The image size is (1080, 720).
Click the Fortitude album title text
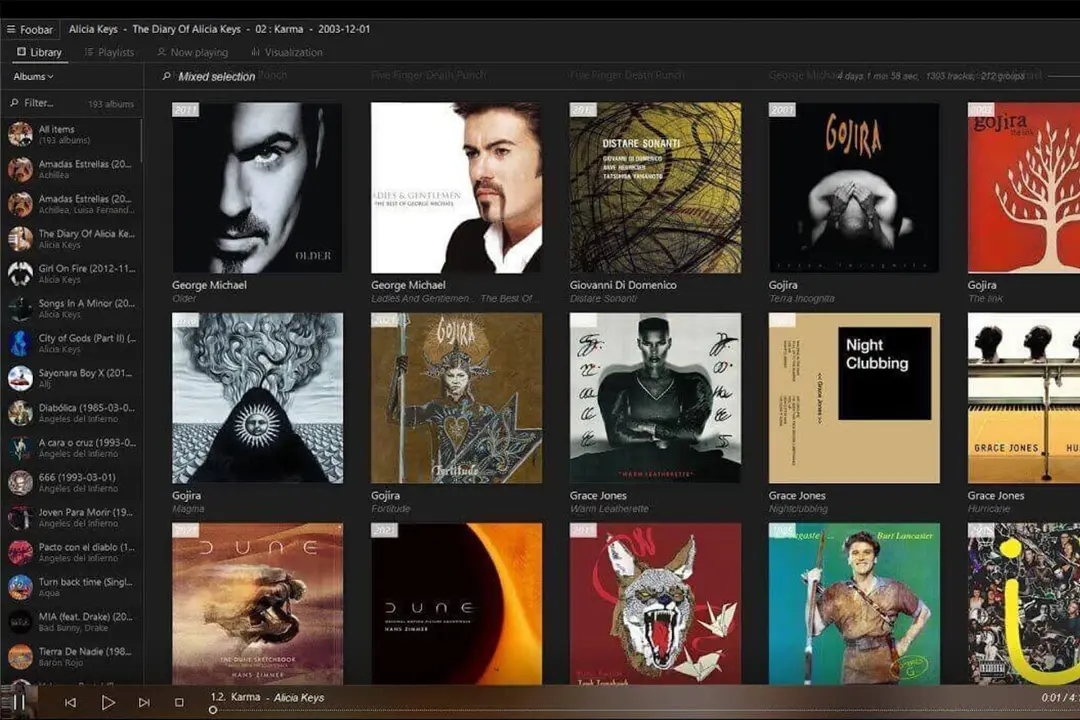tap(391, 508)
